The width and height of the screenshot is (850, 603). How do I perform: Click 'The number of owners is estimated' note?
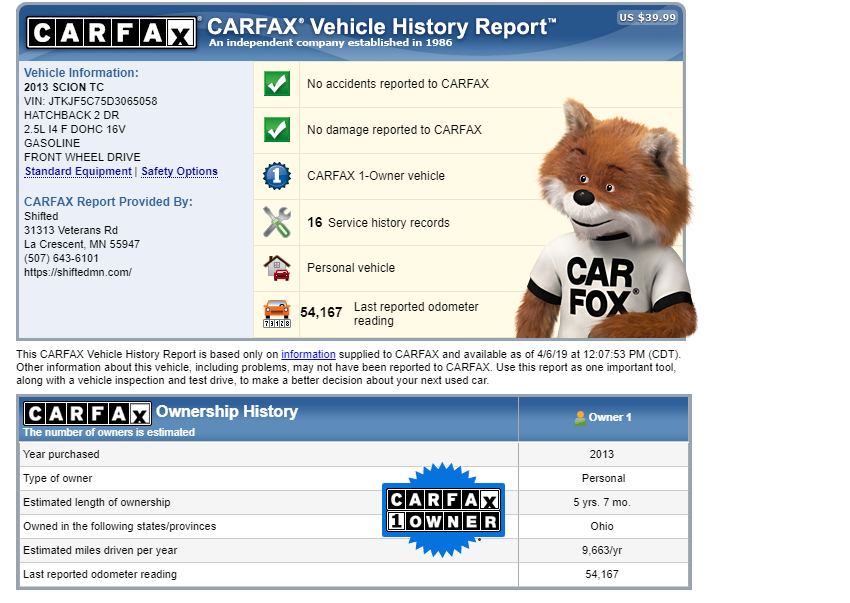pyautogui.click(x=109, y=432)
